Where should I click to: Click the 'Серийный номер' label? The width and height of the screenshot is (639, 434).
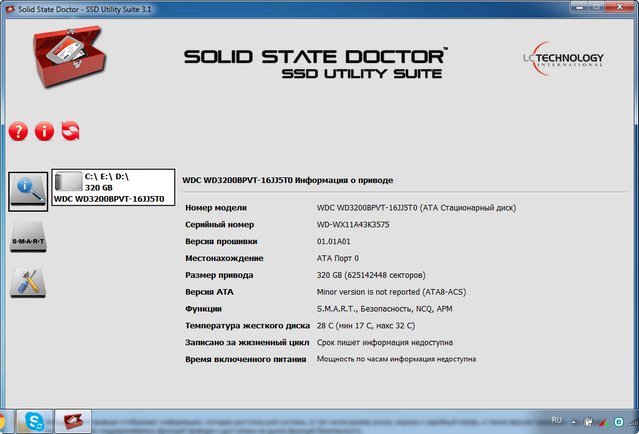219,225
